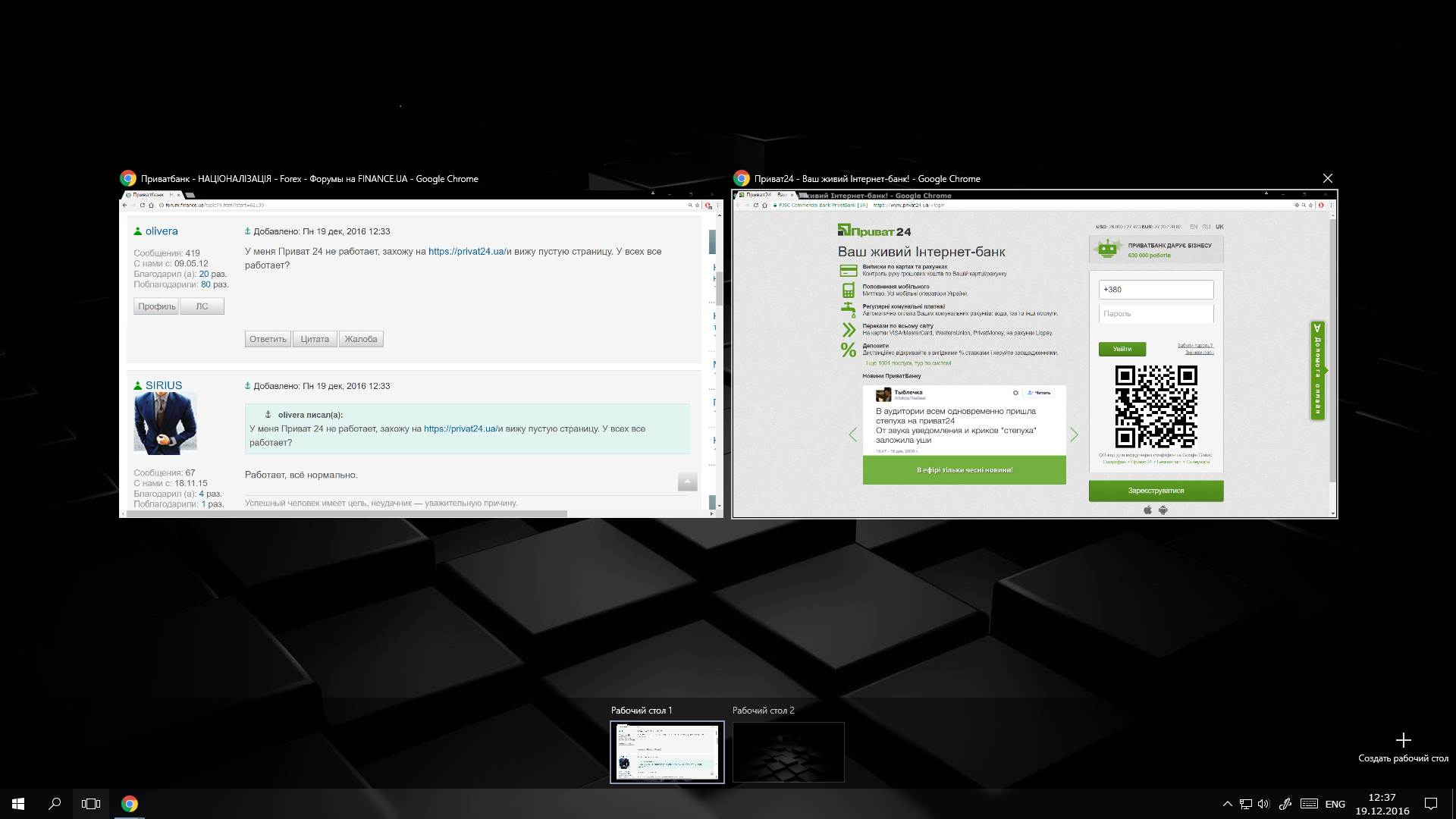
Task: Open the volume speaker tray icon
Action: click(1263, 804)
